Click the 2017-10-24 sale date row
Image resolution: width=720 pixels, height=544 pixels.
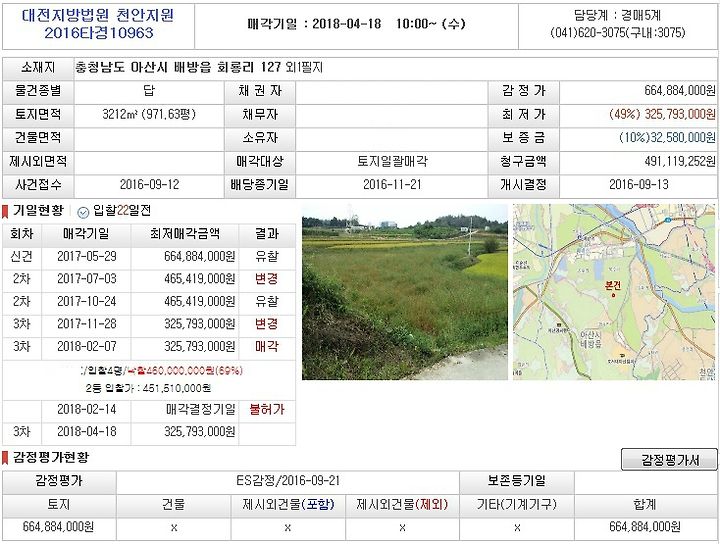149,301
